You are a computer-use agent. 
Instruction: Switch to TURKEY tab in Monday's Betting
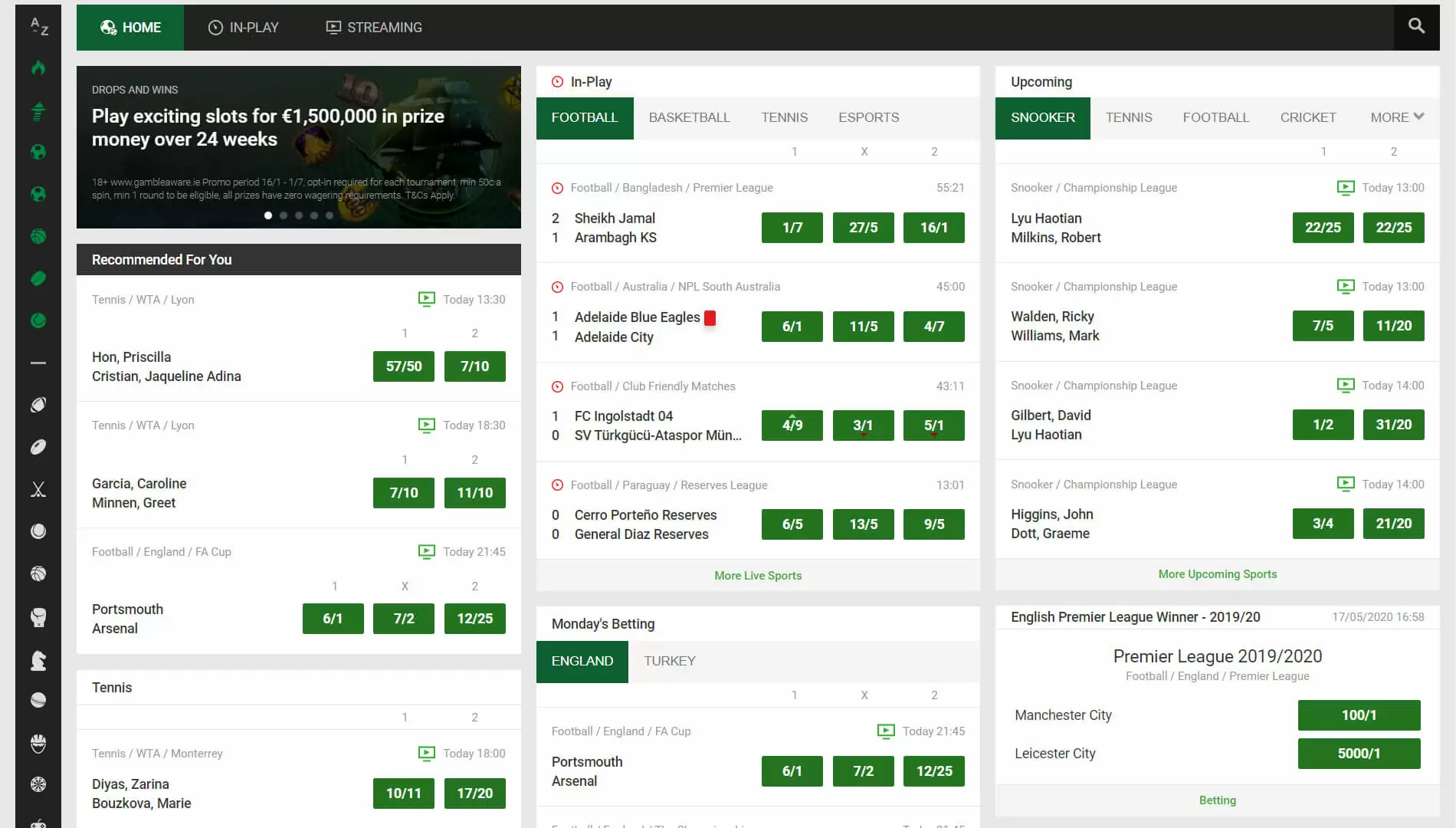pyautogui.click(x=669, y=661)
